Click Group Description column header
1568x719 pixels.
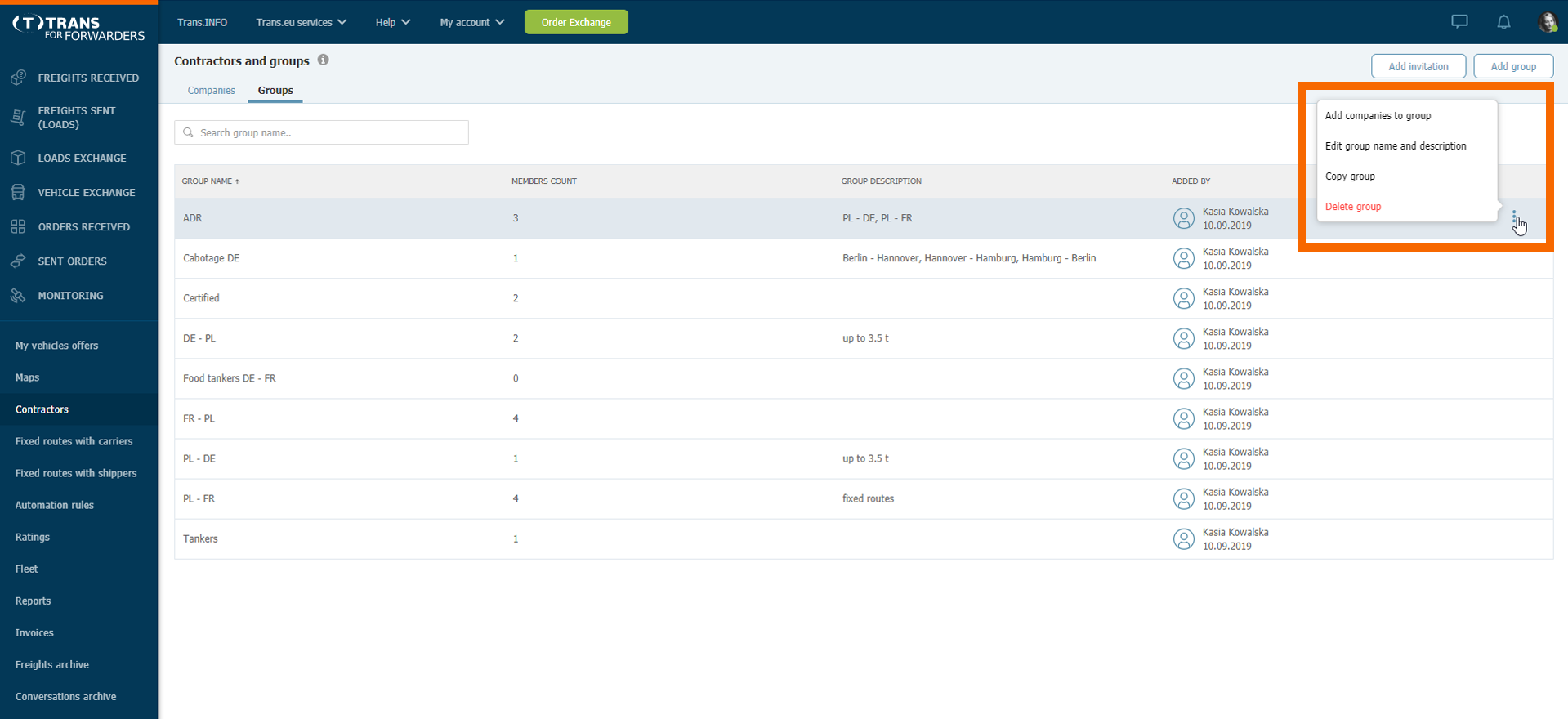pos(882,181)
